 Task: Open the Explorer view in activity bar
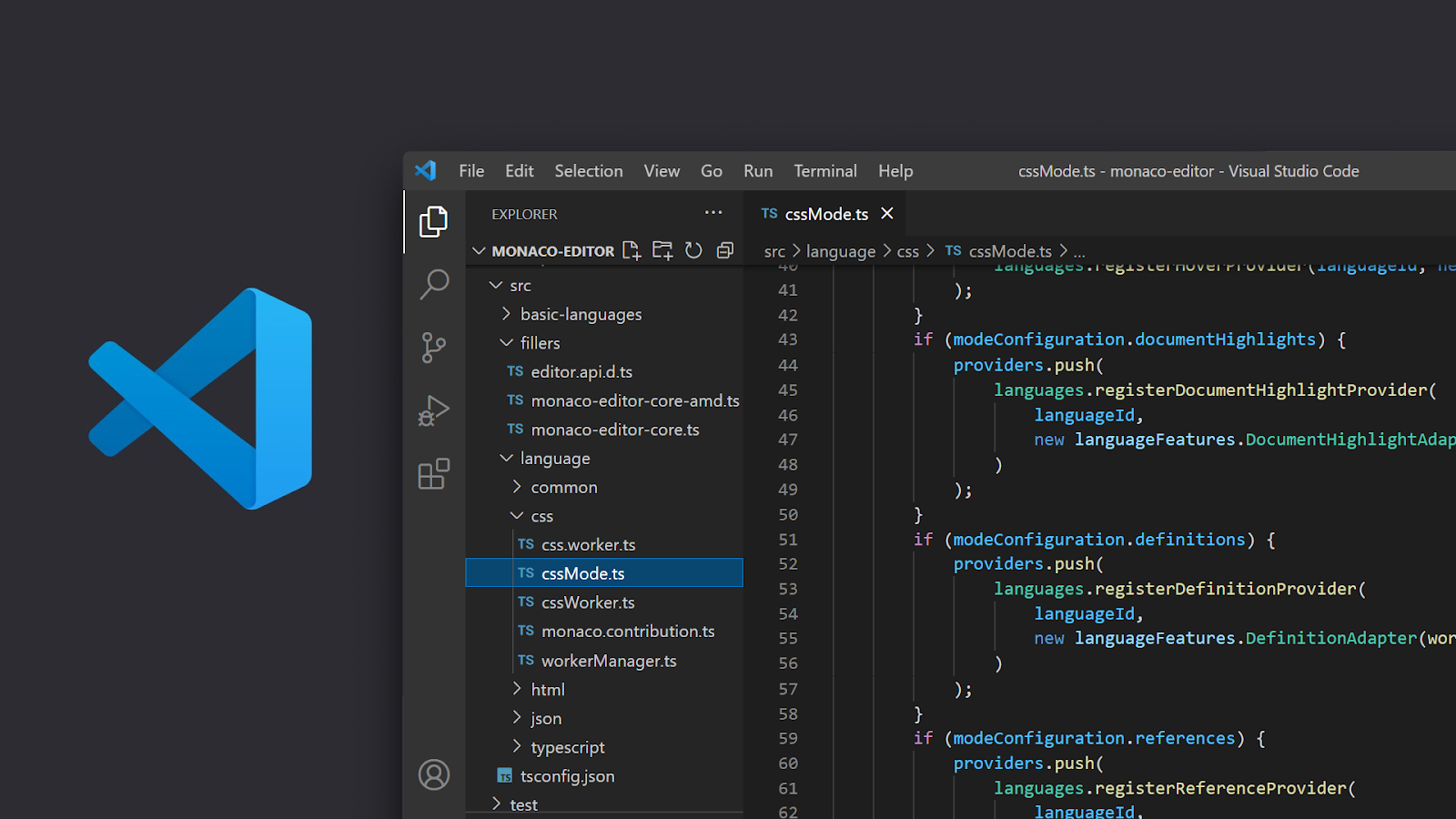click(x=433, y=221)
